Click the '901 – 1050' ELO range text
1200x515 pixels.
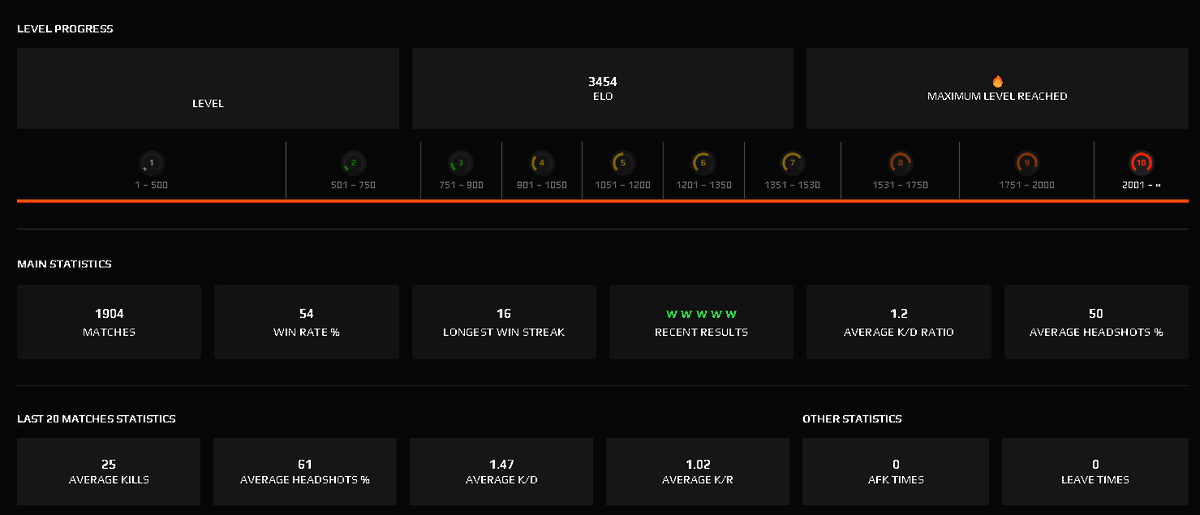(541, 186)
